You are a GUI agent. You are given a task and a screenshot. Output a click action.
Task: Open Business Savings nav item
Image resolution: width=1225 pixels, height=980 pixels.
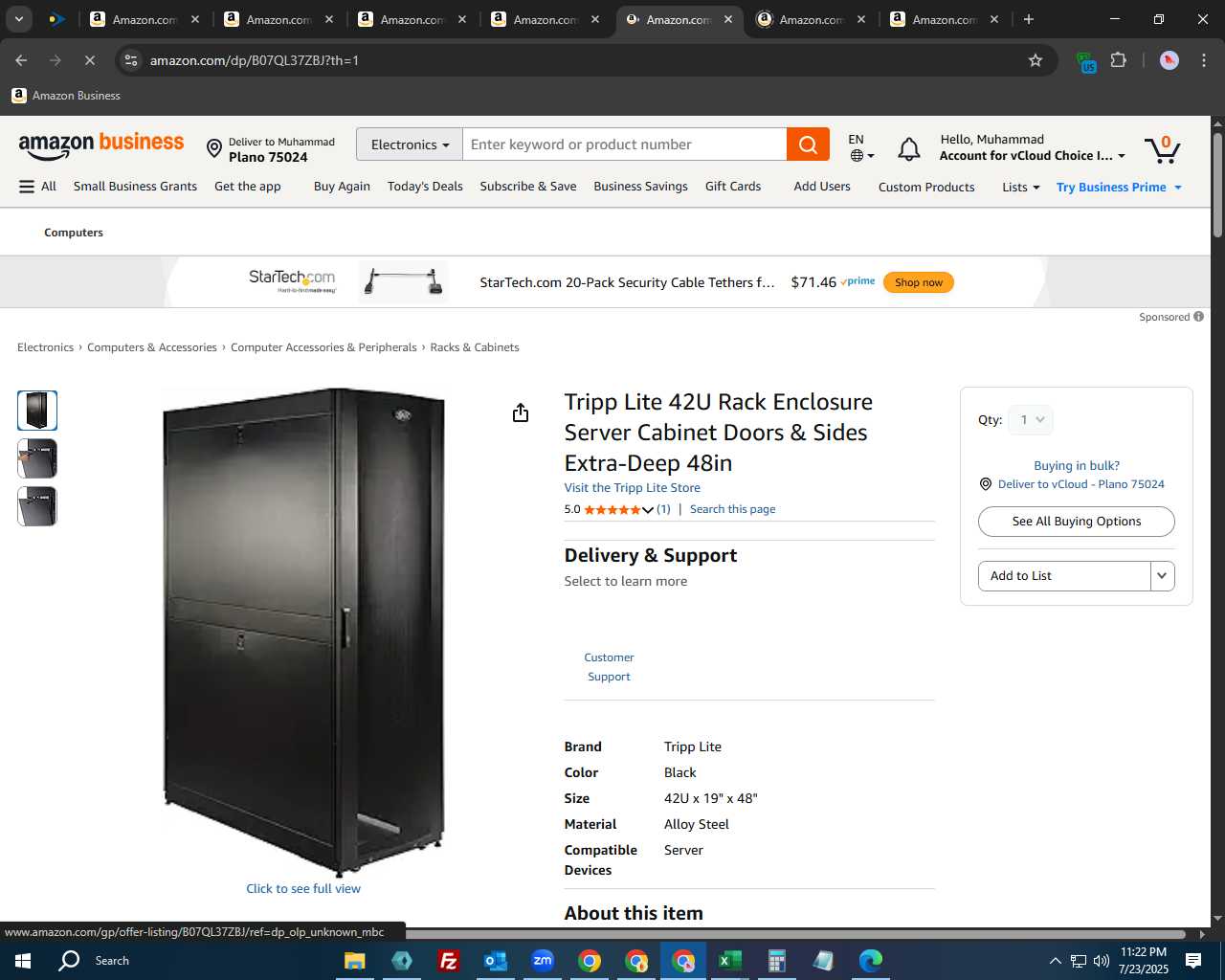coord(640,187)
